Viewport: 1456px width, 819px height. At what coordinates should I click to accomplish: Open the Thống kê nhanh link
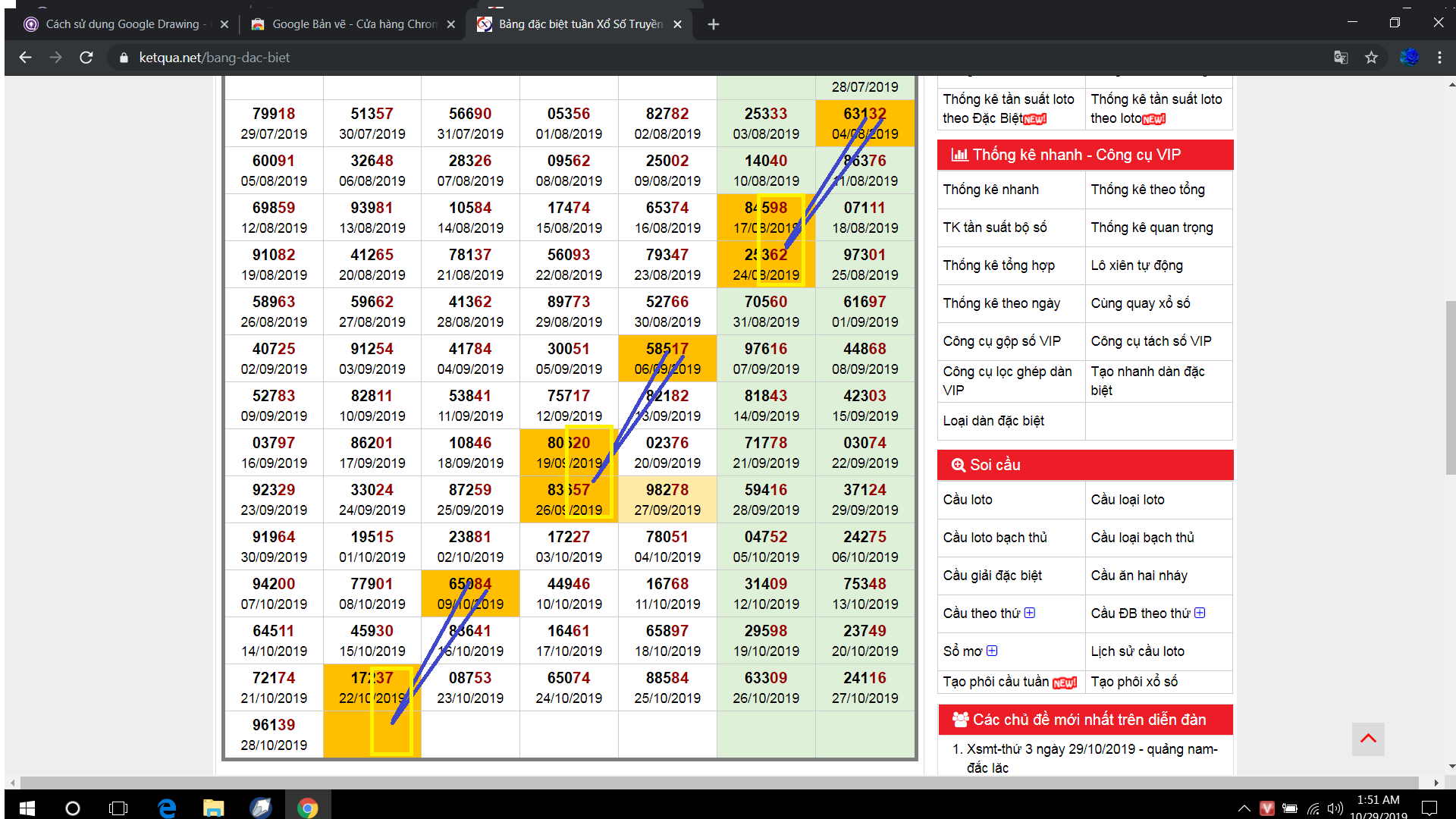(x=990, y=190)
